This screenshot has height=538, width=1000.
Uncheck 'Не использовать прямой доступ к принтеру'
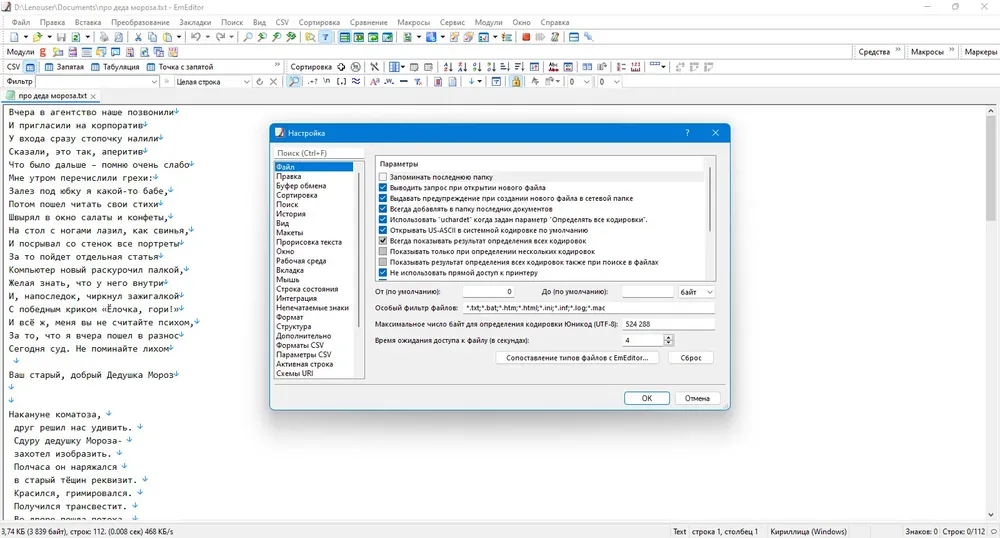point(383,273)
